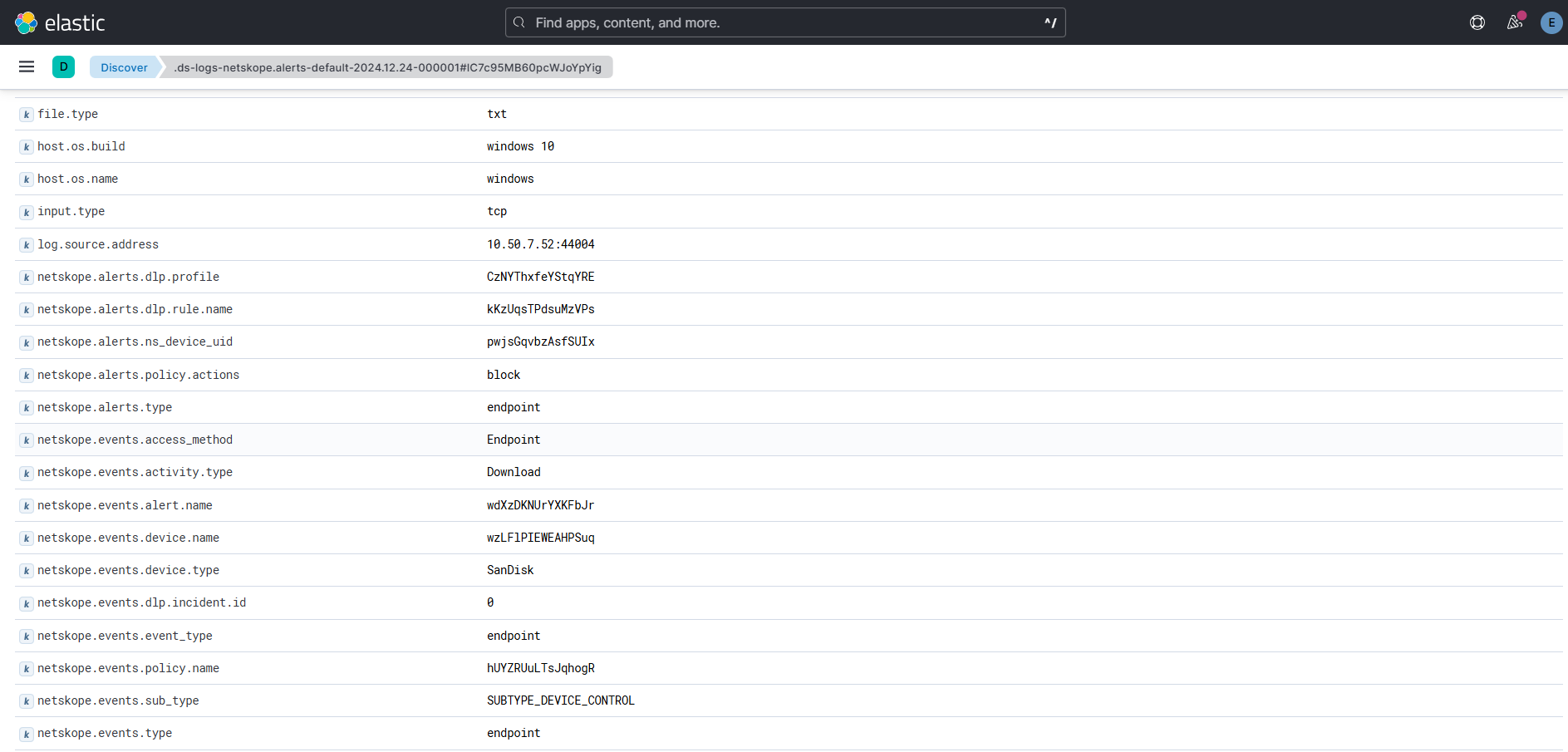The height and width of the screenshot is (752, 1568).
Task: Open the user account E avatar
Action: [1551, 22]
